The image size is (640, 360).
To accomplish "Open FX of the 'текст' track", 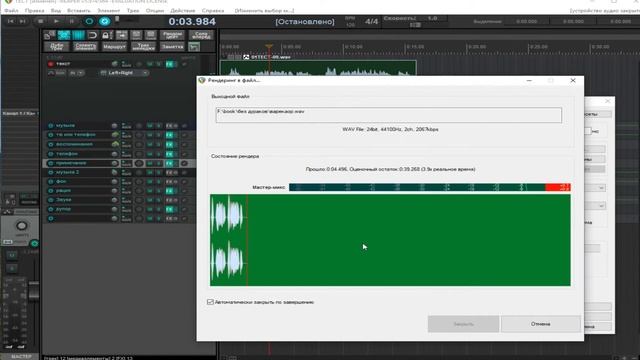I will click(169, 64).
